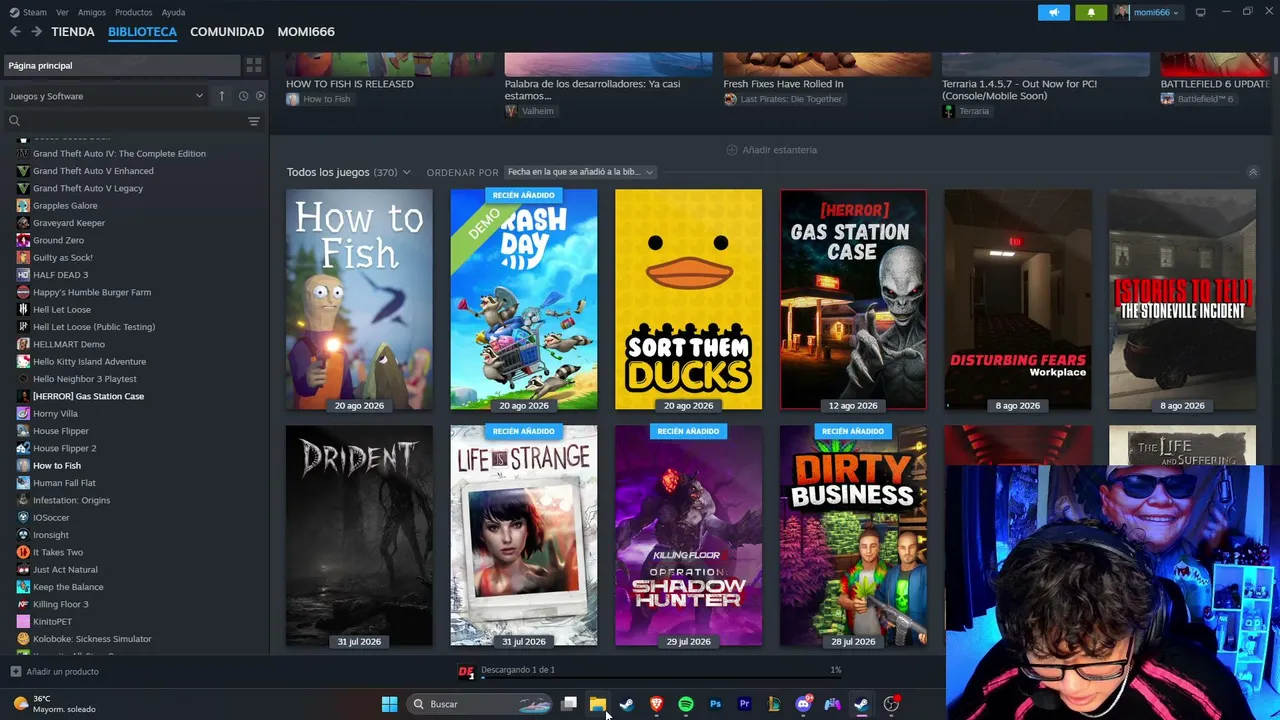This screenshot has width=1280, height=720.
Task: Open the green notifications bell
Action: (1091, 12)
